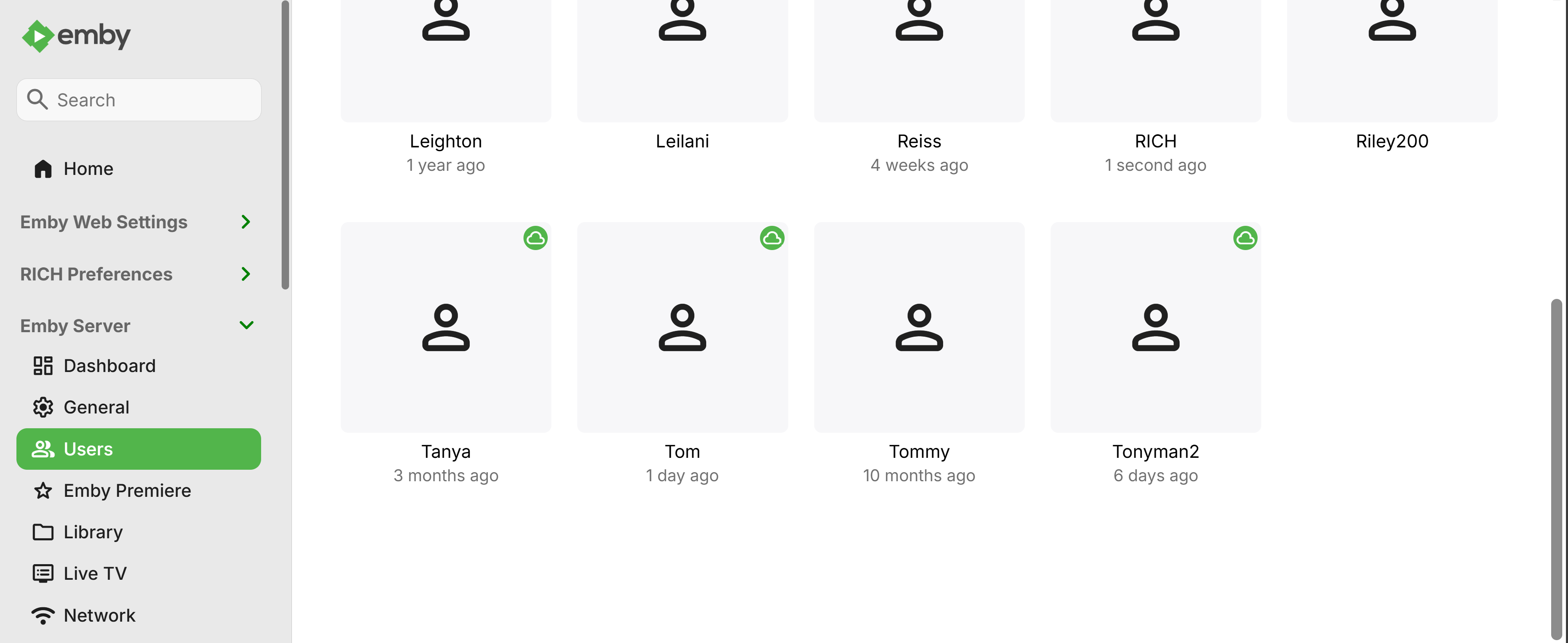Click the green cloud icon on Tanya's card
Image resolution: width=1568 pixels, height=643 pixels.
click(535, 238)
